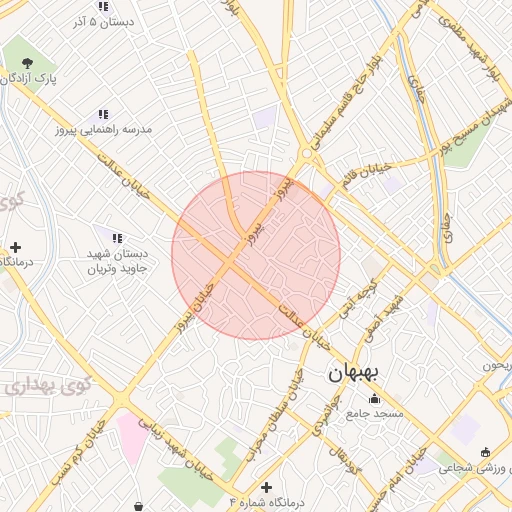Click the بلوار حاج قاسم سلیمانی label
The image size is (512, 512).
pos(347,103)
